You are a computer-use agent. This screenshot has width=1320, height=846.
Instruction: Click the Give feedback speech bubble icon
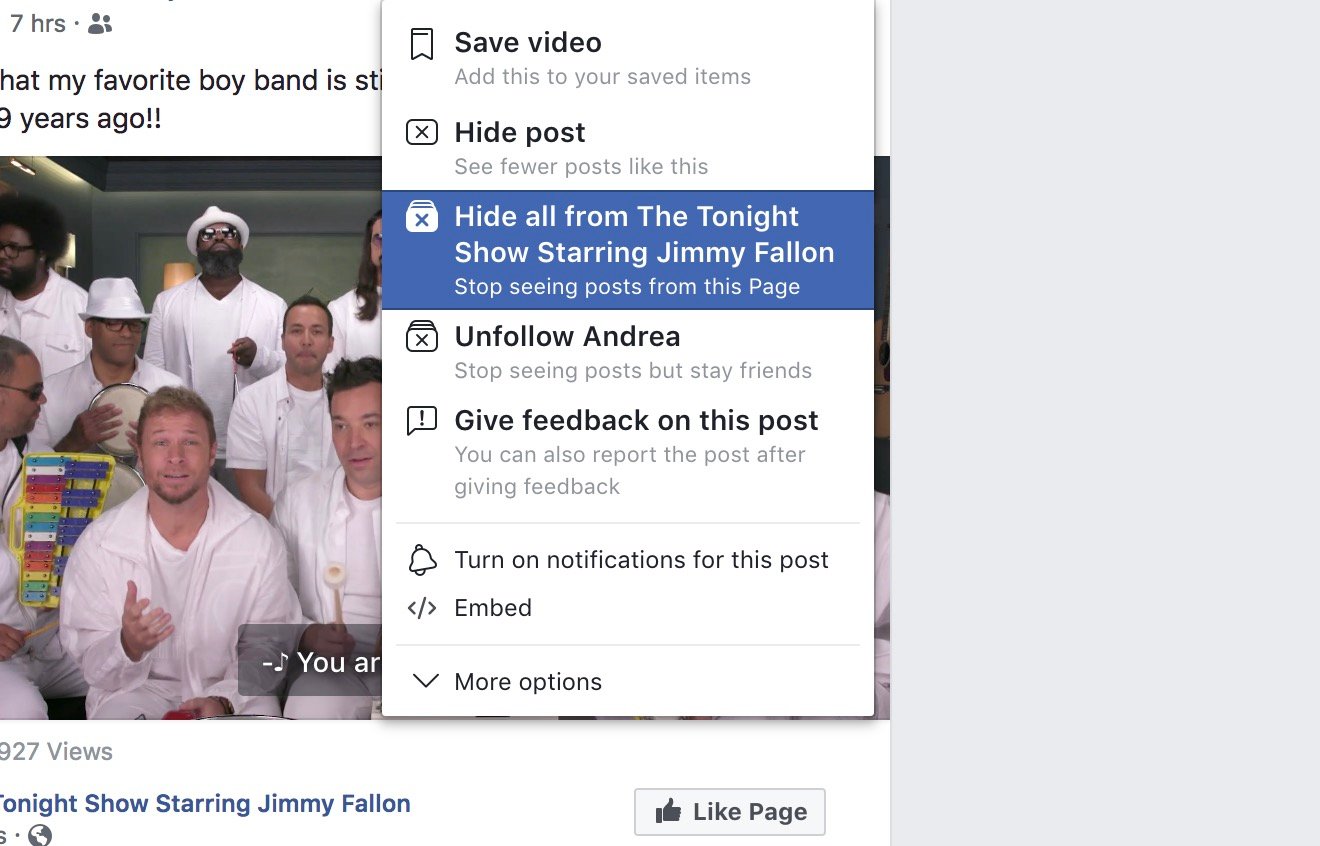click(421, 420)
